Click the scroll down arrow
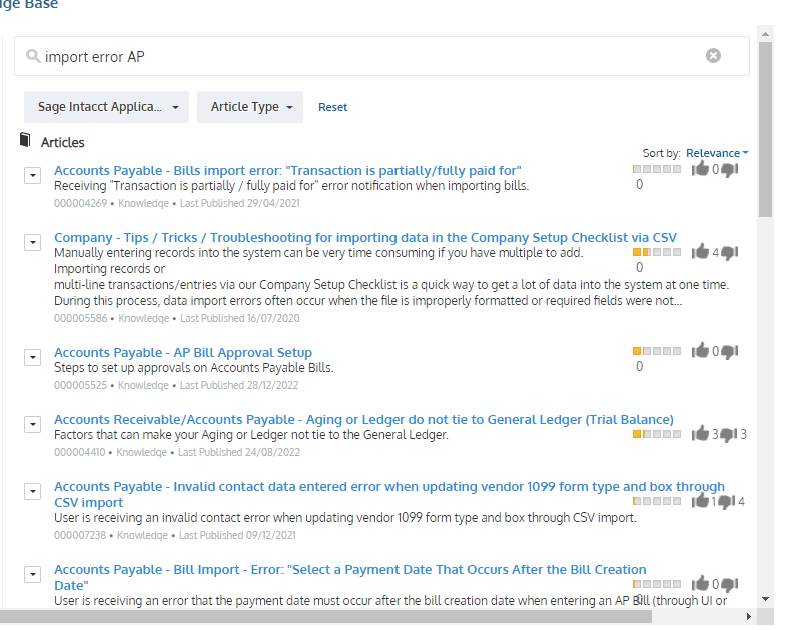This screenshot has width=788, height=630. tap(765, 599)
